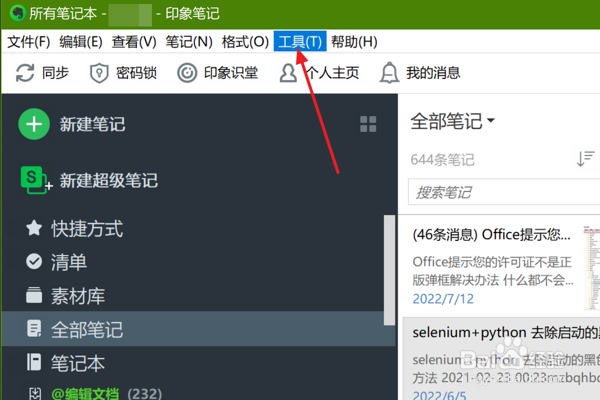The image size is (600, 400).
Task: Open the 编辑(E) menu
Action: pyautogui.click(x=81, y=41)
